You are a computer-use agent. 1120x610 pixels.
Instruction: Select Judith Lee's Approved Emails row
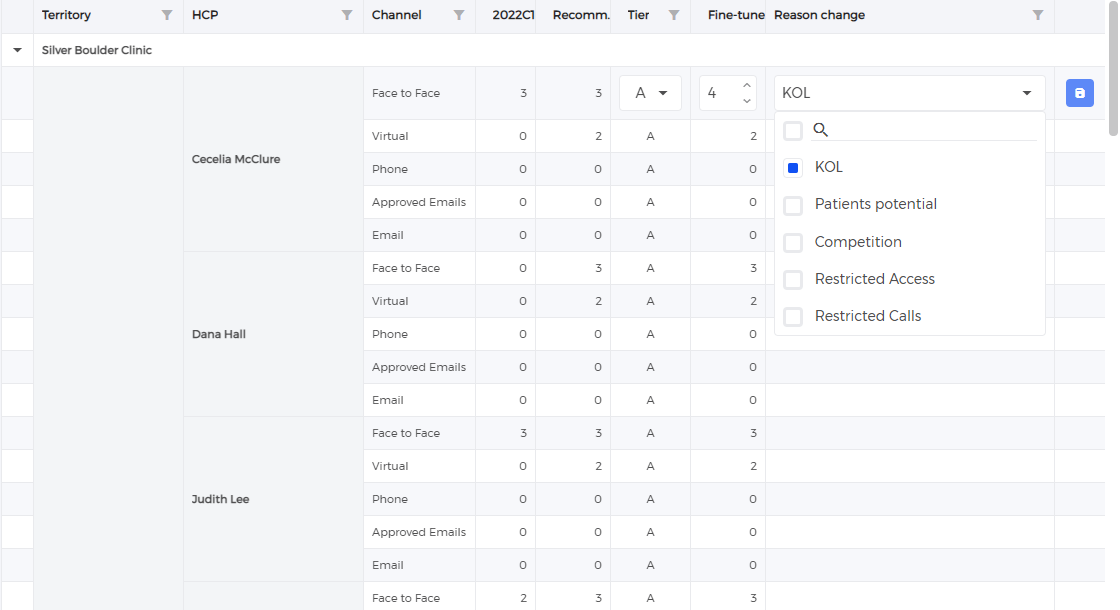tap(419, 532)
